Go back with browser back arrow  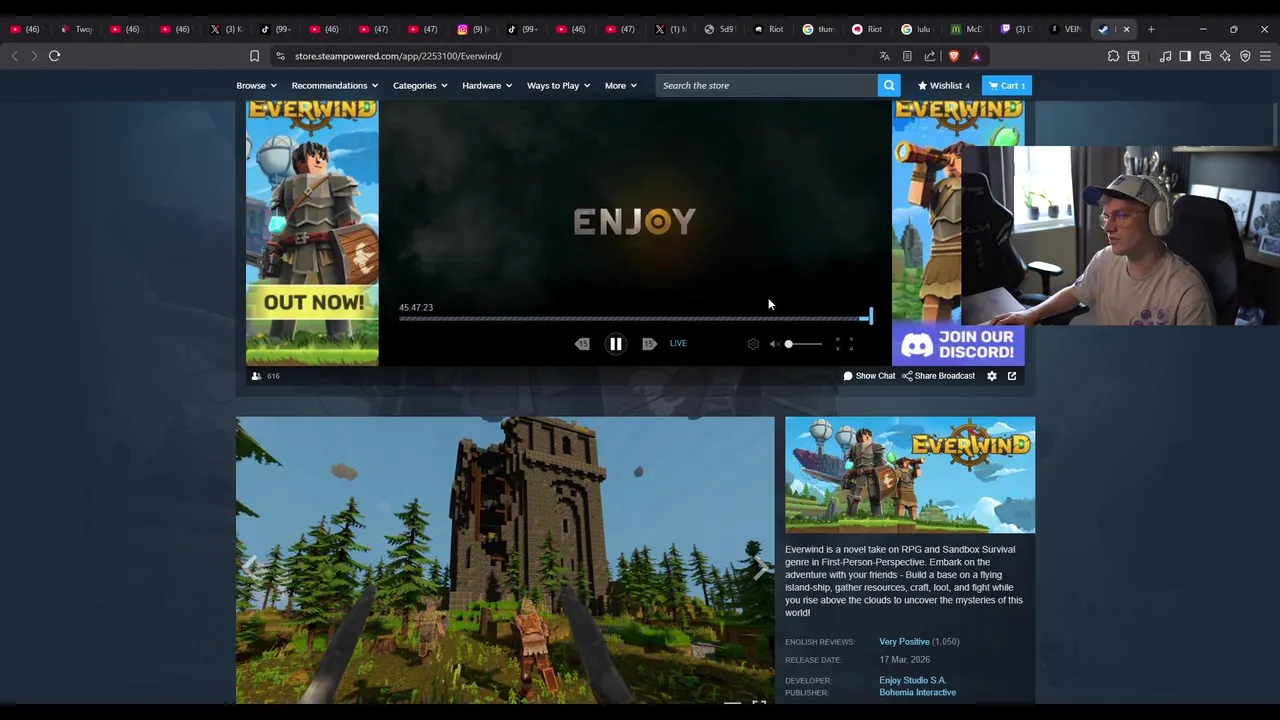point(14,56)
